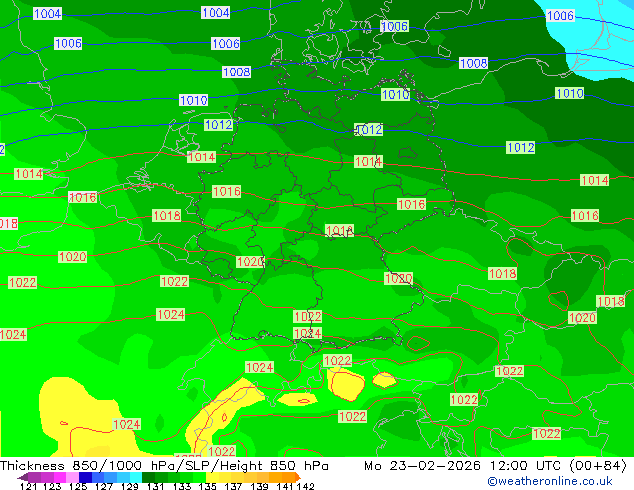Click the map title 'Thickness 850/1000 hPa/SLP/Height 850 hPa'
Viewport: 634px width, 490px height.
(164, 466)
